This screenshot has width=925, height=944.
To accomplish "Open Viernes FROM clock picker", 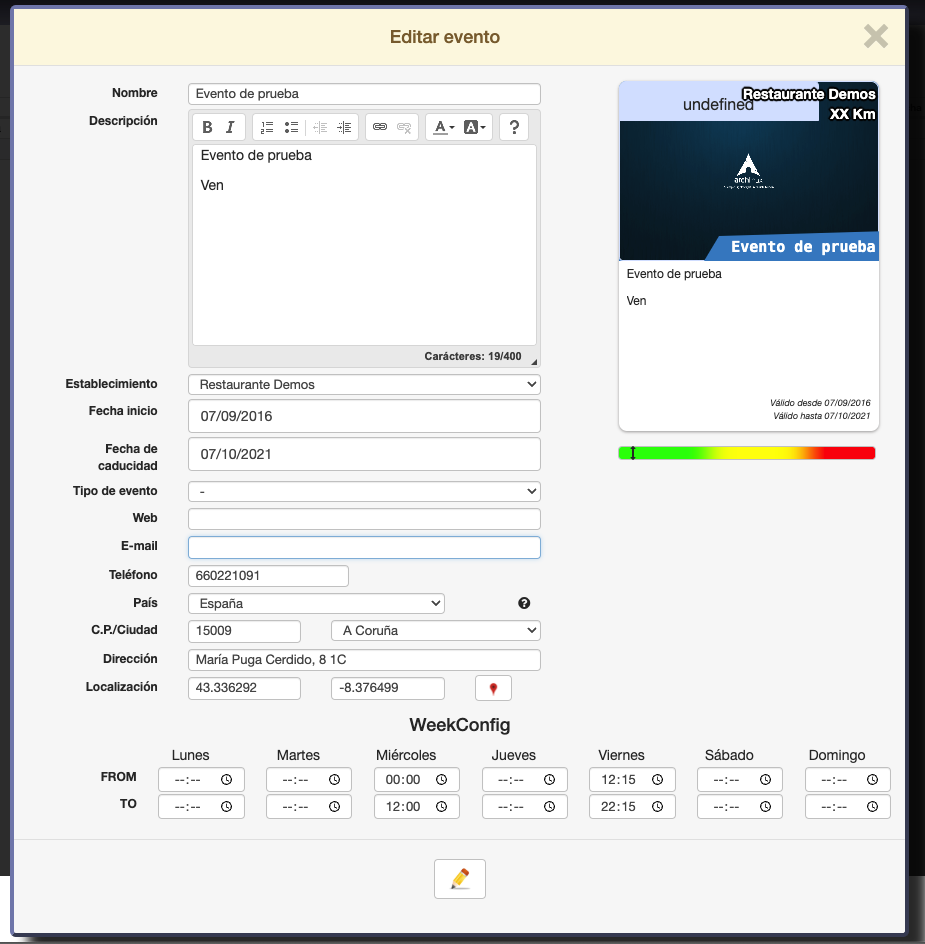I will click(x=658, y=780).
